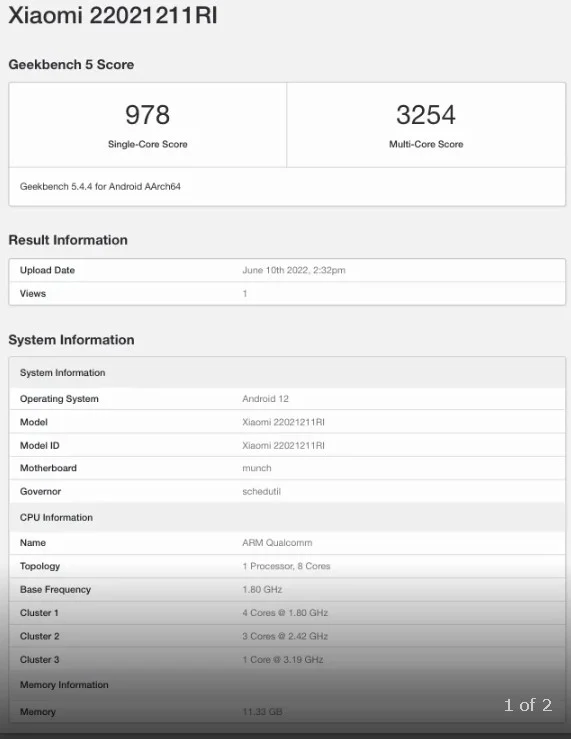
Task: Click the Topology row value
Action: tap(286, 566)
